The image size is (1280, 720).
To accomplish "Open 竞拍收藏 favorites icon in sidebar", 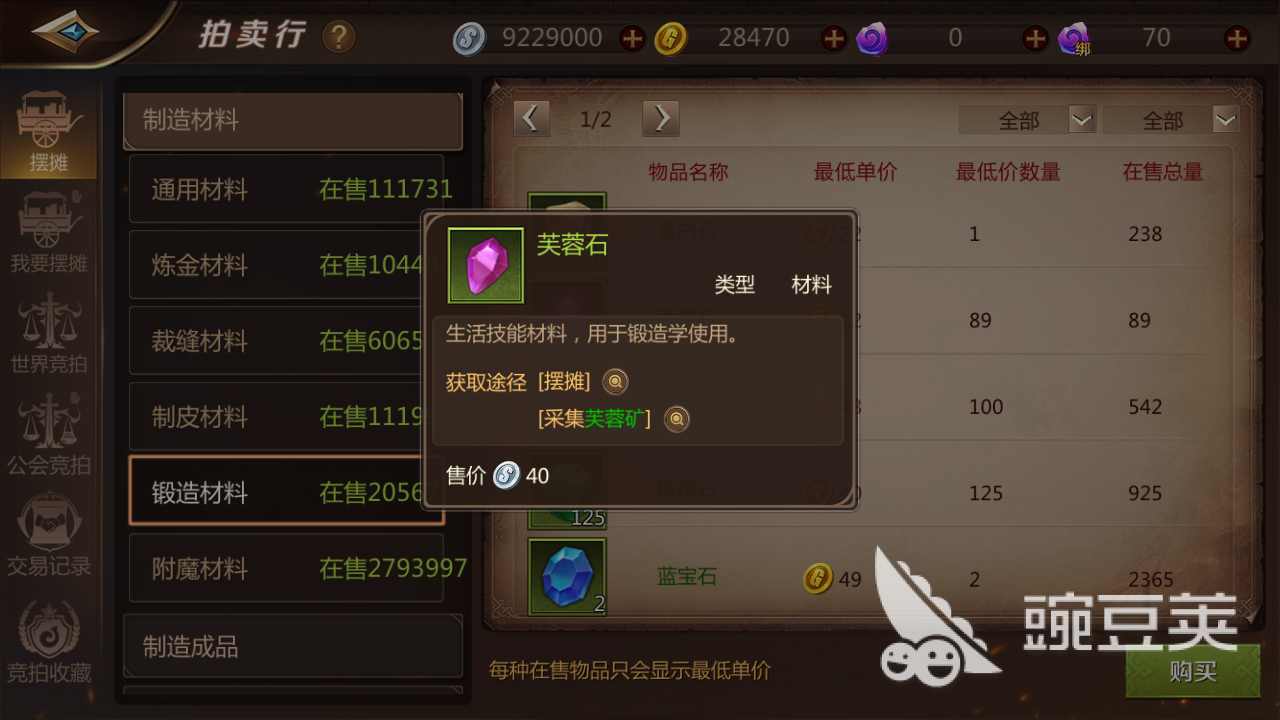I will coord(48,641).
